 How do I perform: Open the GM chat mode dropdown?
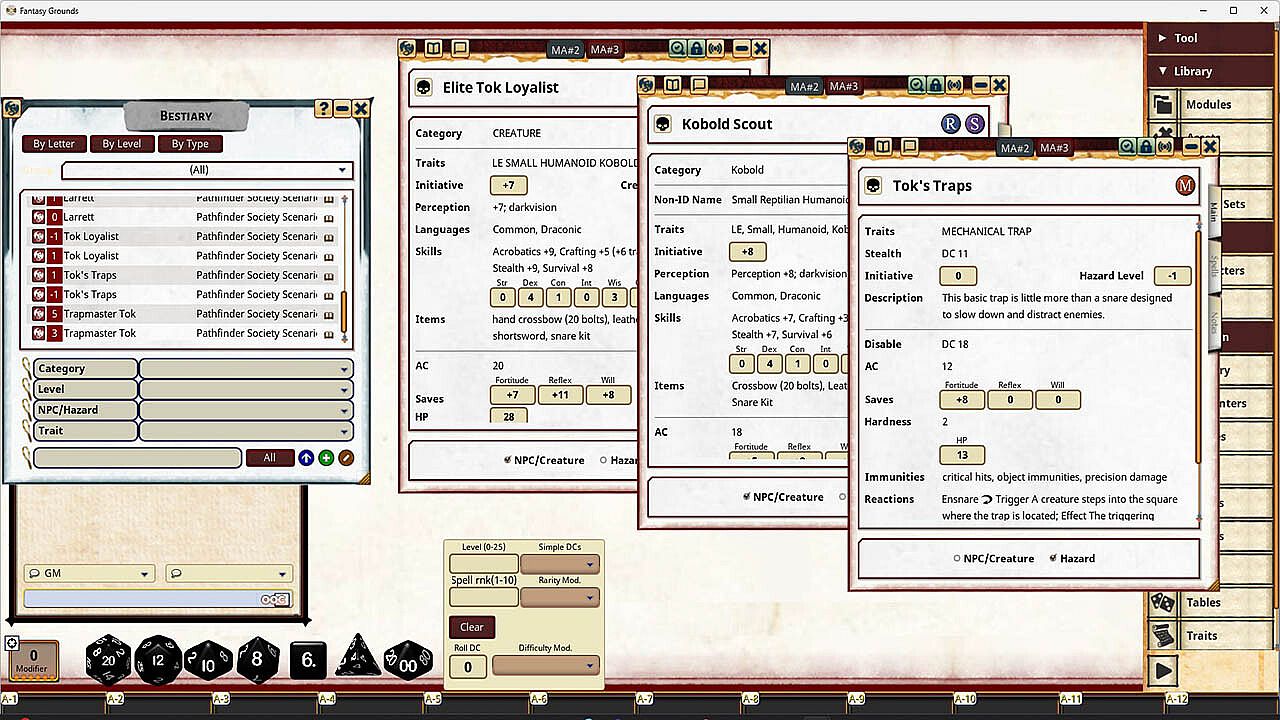coord(89,574)
